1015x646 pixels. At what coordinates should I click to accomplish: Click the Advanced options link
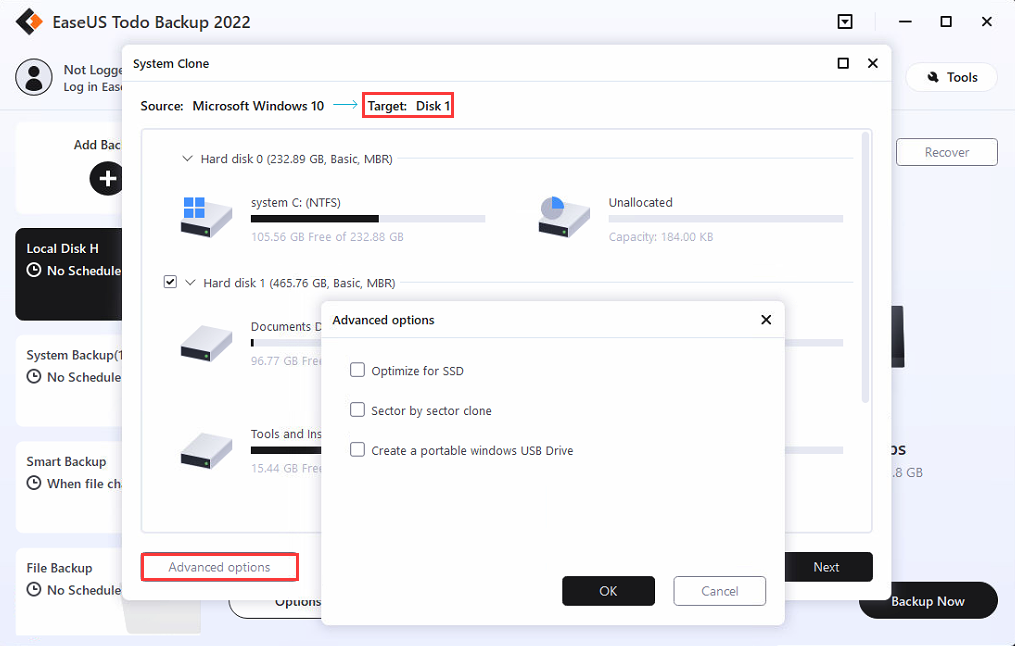(219, 567)
